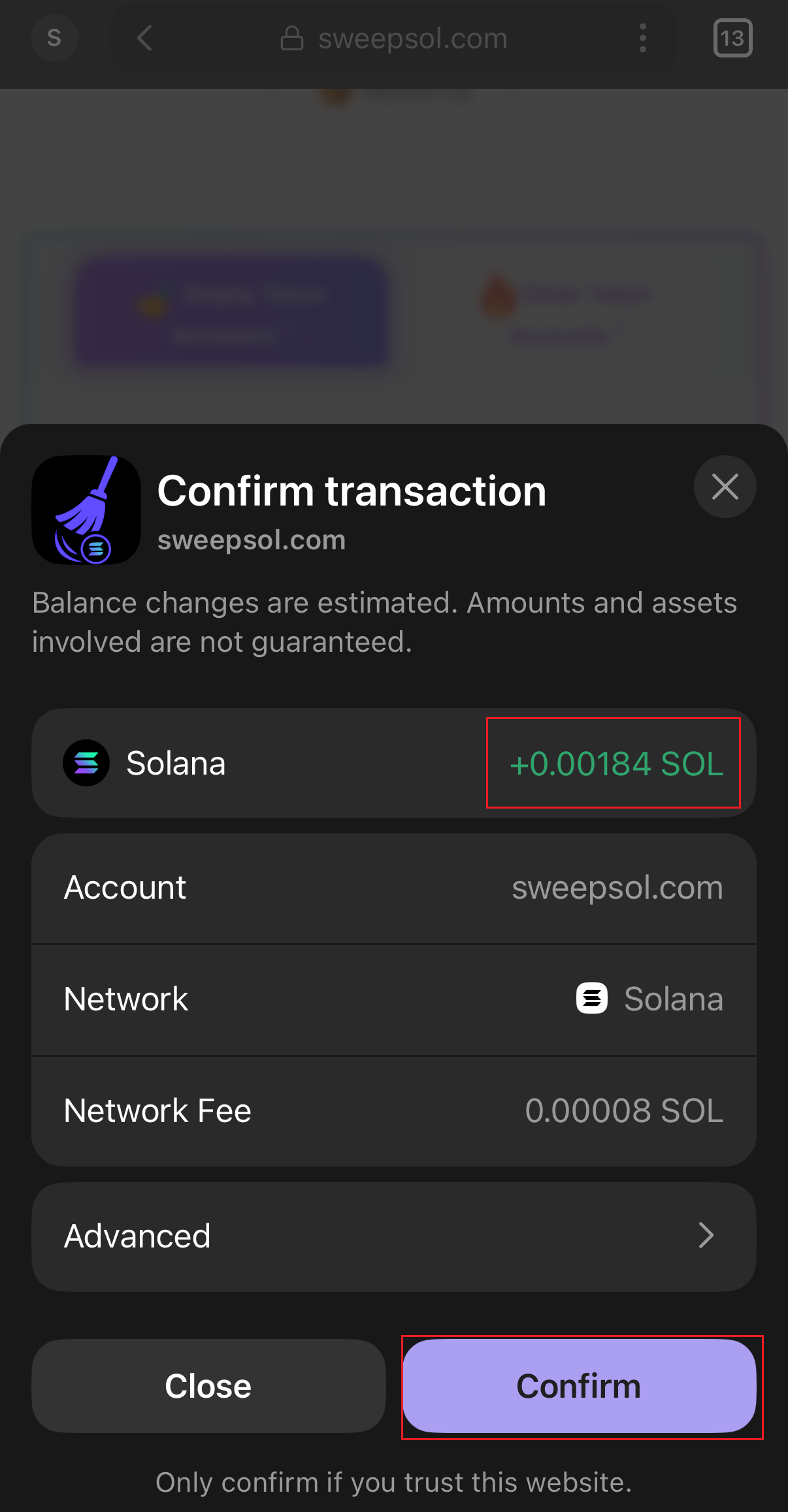Select the +0.00184 SOL amount

(x=616, y=764)
